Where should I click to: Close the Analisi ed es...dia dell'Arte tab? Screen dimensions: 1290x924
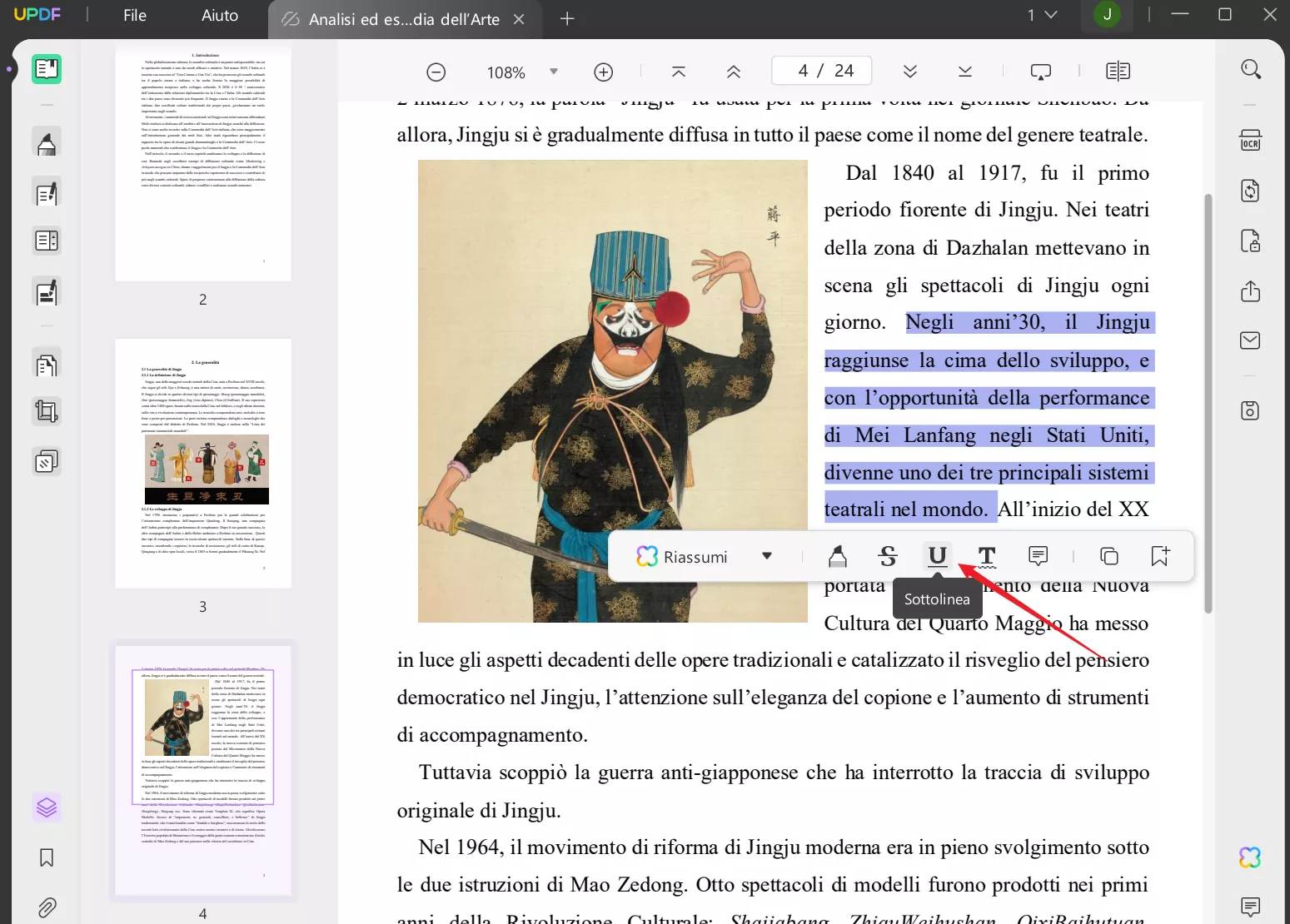[519, 19]
